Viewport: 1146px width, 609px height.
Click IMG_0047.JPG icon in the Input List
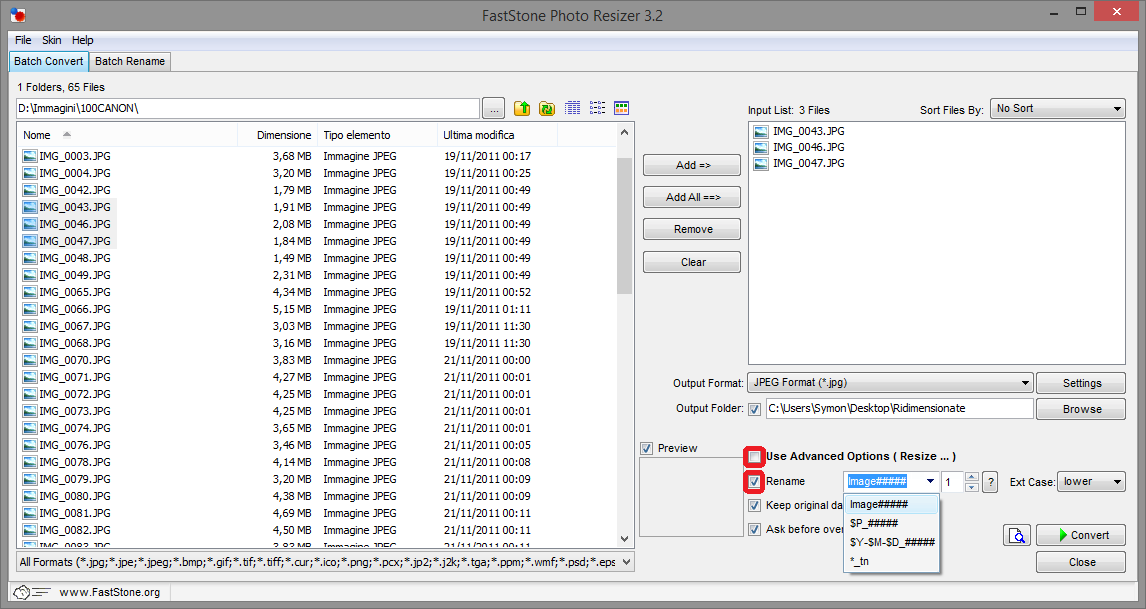click(x=761, y=164)
